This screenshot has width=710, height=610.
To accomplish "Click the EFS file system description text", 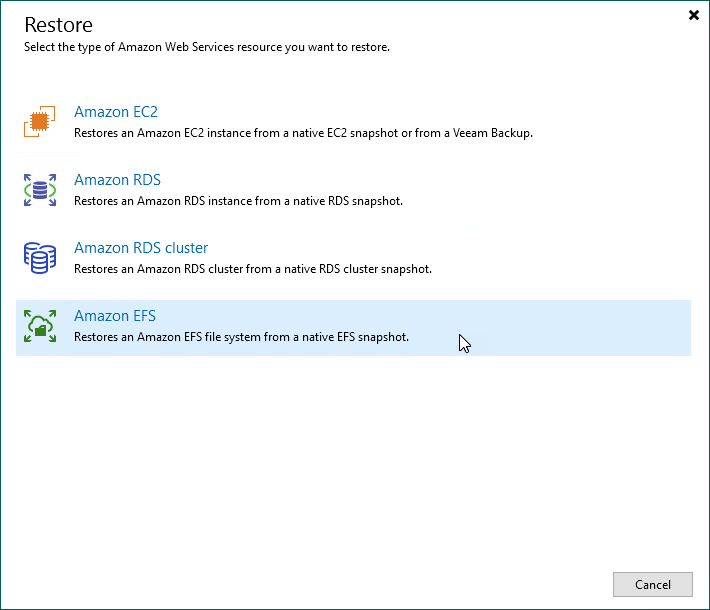I will coord(241,337).
